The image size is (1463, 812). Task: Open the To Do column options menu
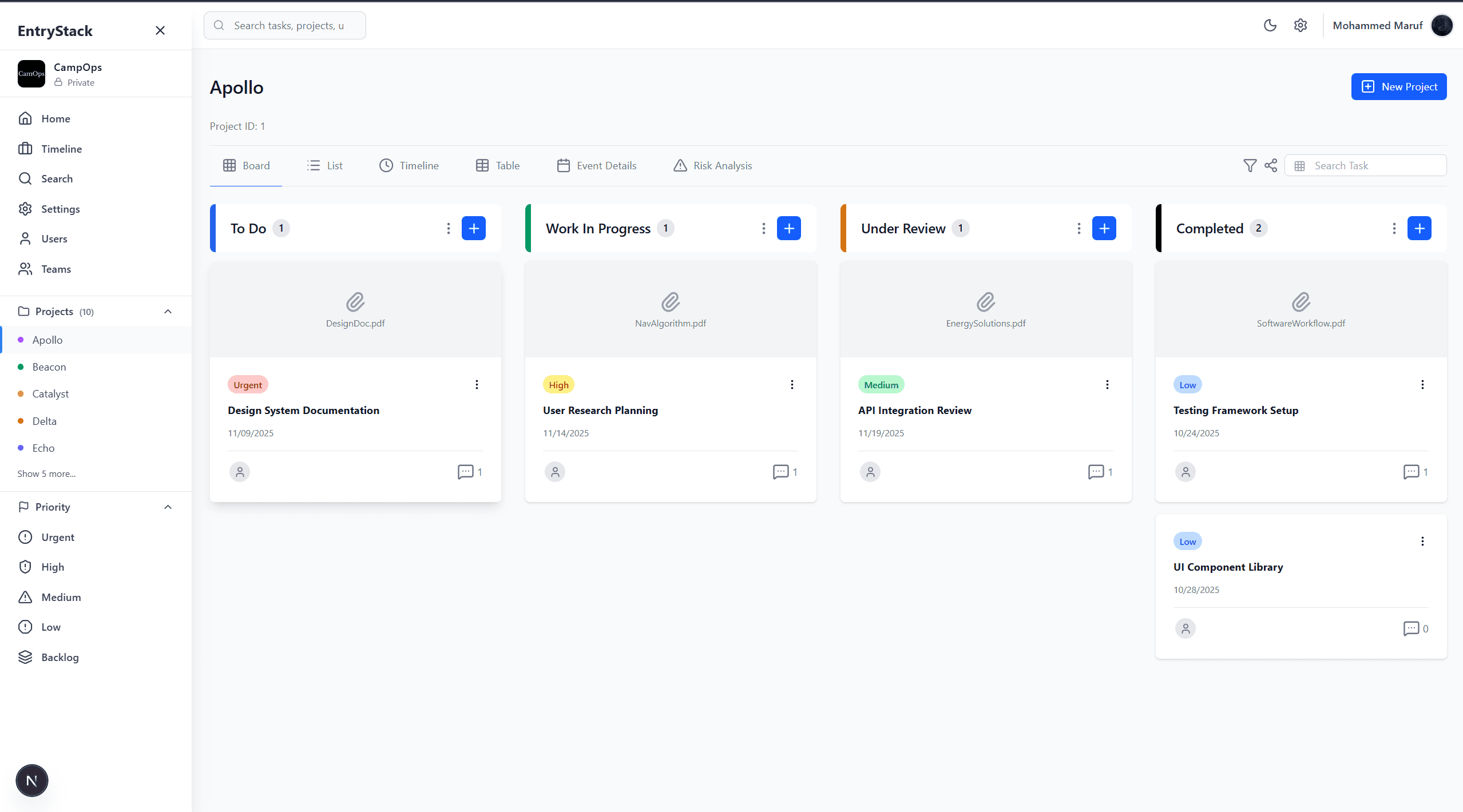click(x=449, y=228)
